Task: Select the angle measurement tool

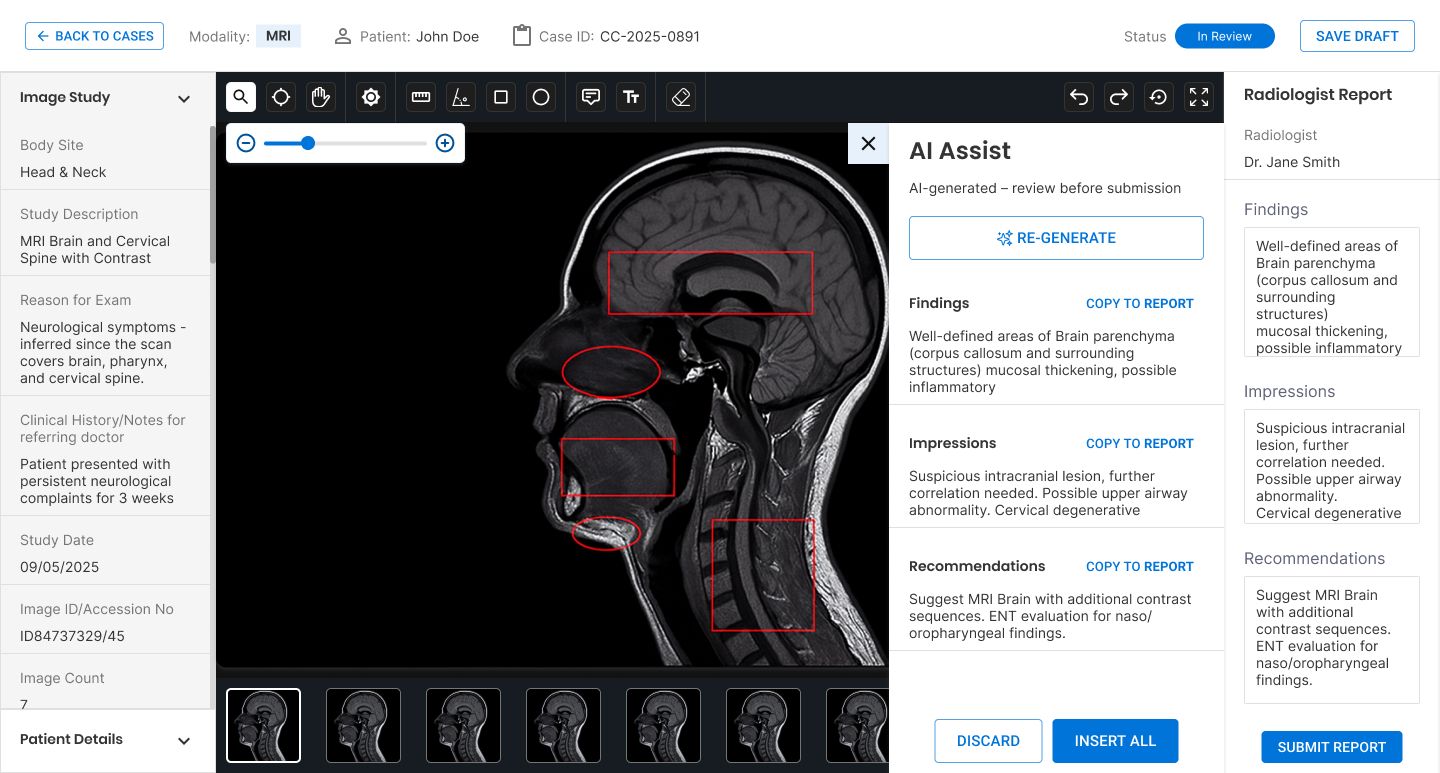Action: (461, 97)
